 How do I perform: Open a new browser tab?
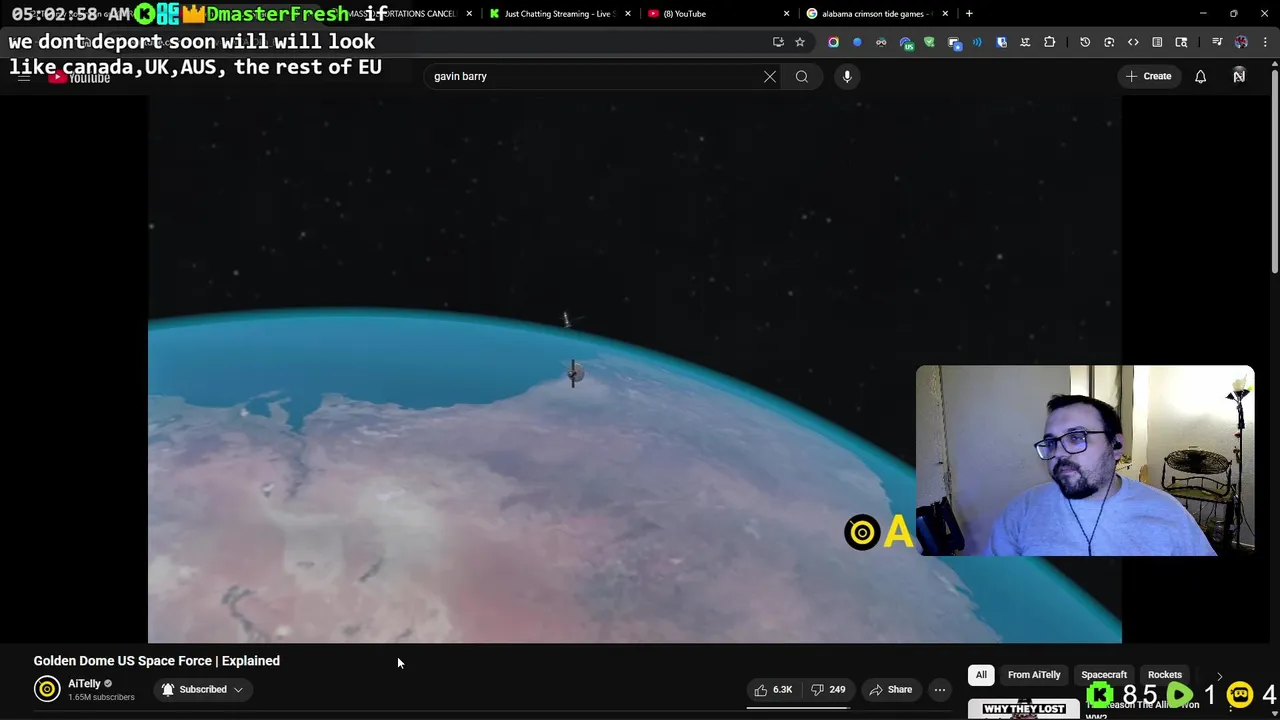pyautogui.click(x=969, y=14)
